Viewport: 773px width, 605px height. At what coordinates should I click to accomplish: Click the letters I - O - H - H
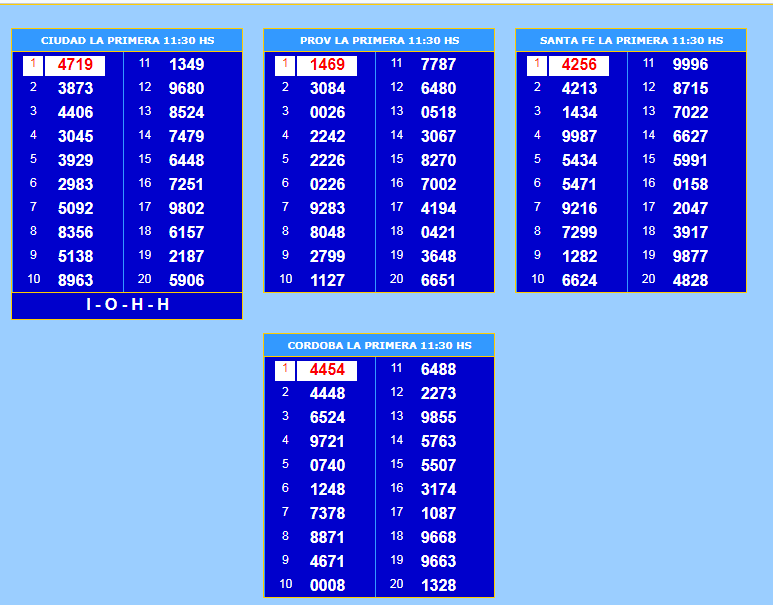(127, 305)
